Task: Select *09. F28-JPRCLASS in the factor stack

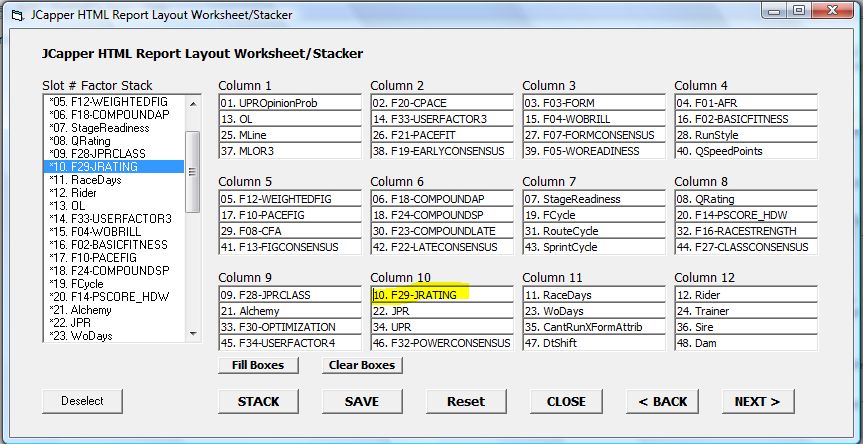Action: coord(113,154)
